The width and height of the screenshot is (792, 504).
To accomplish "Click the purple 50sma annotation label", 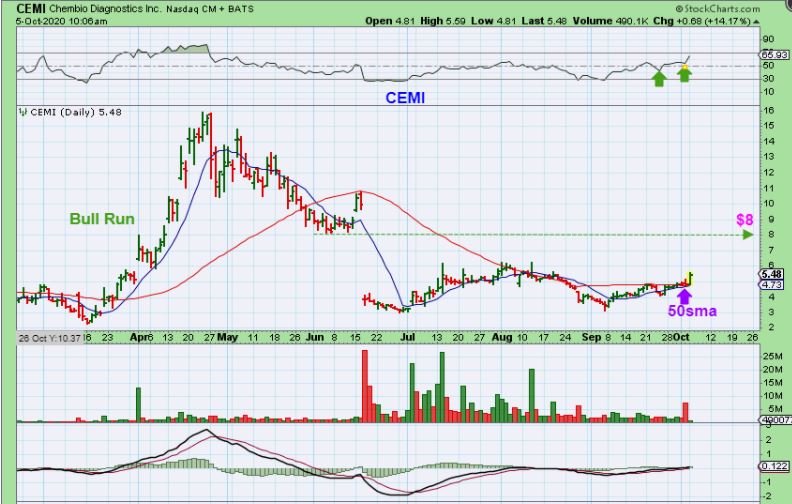I will click(692, 311).
